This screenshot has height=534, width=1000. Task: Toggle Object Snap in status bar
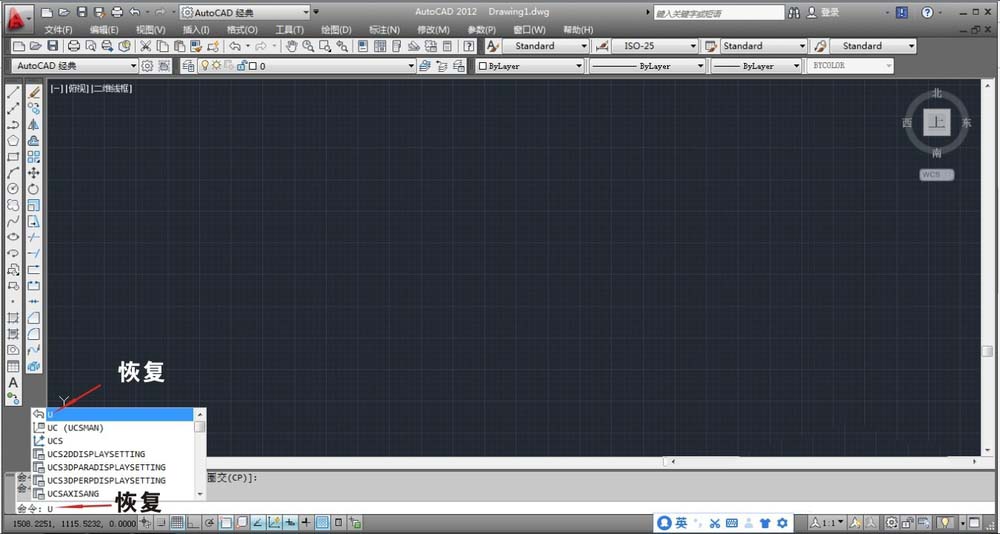point(226,523)
